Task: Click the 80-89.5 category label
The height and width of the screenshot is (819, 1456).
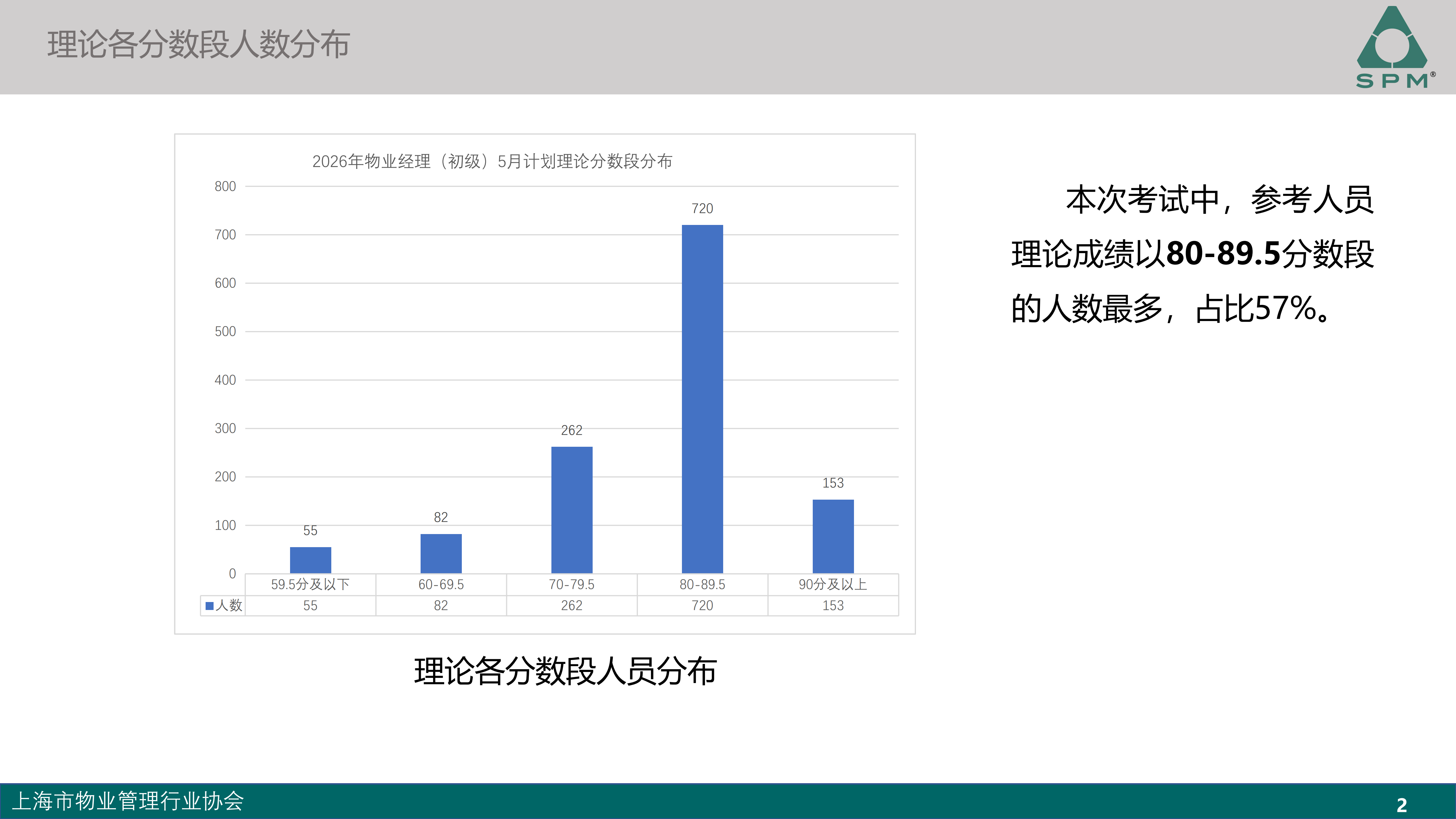Action: (702, 584)
